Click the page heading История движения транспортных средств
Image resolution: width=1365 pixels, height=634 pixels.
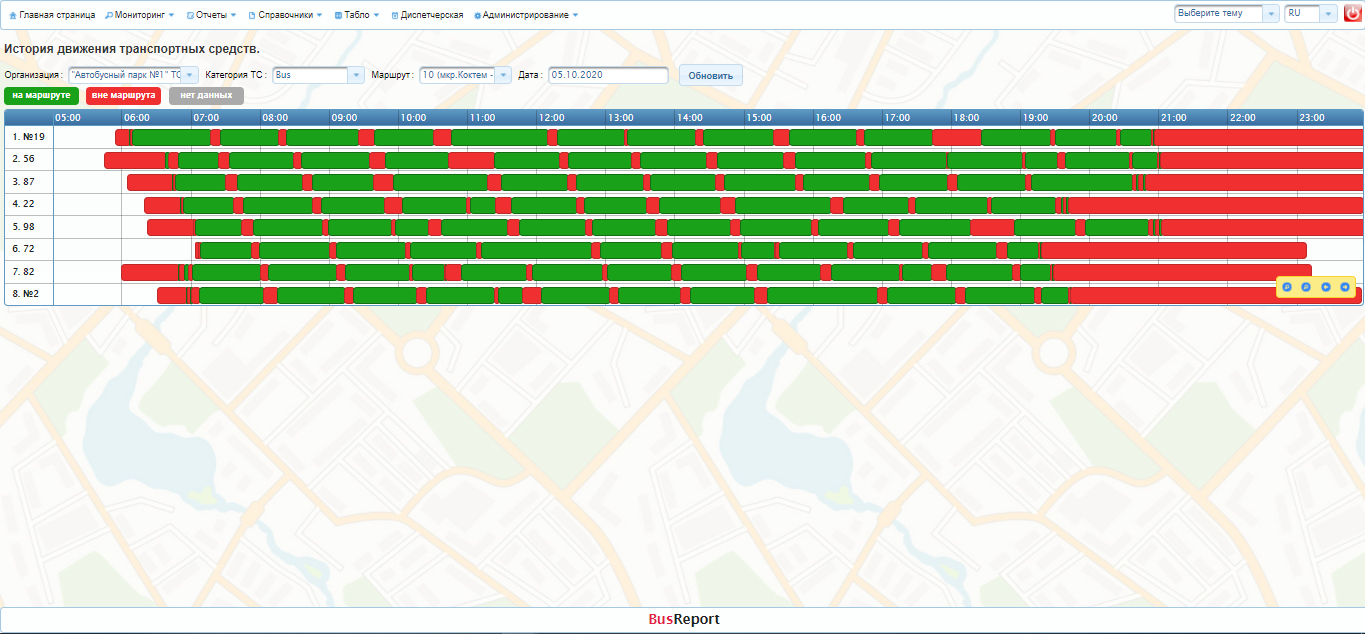132,49
